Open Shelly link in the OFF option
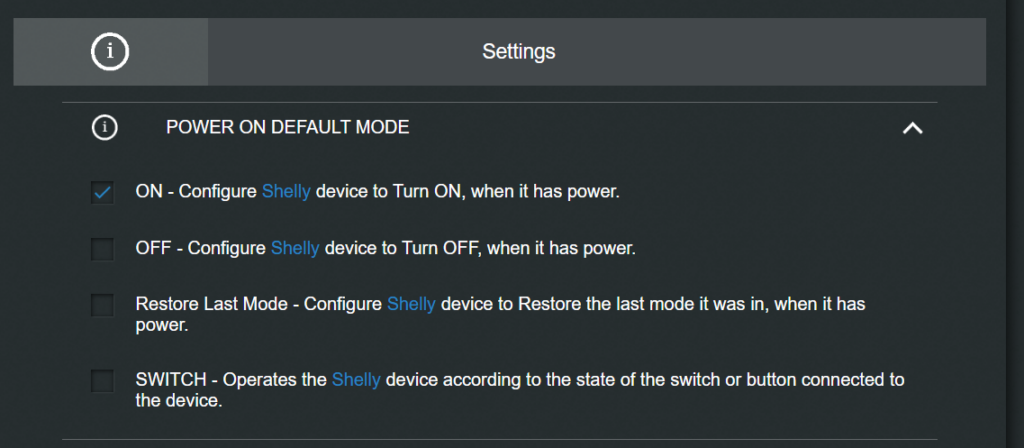 [x=295, y=248]
